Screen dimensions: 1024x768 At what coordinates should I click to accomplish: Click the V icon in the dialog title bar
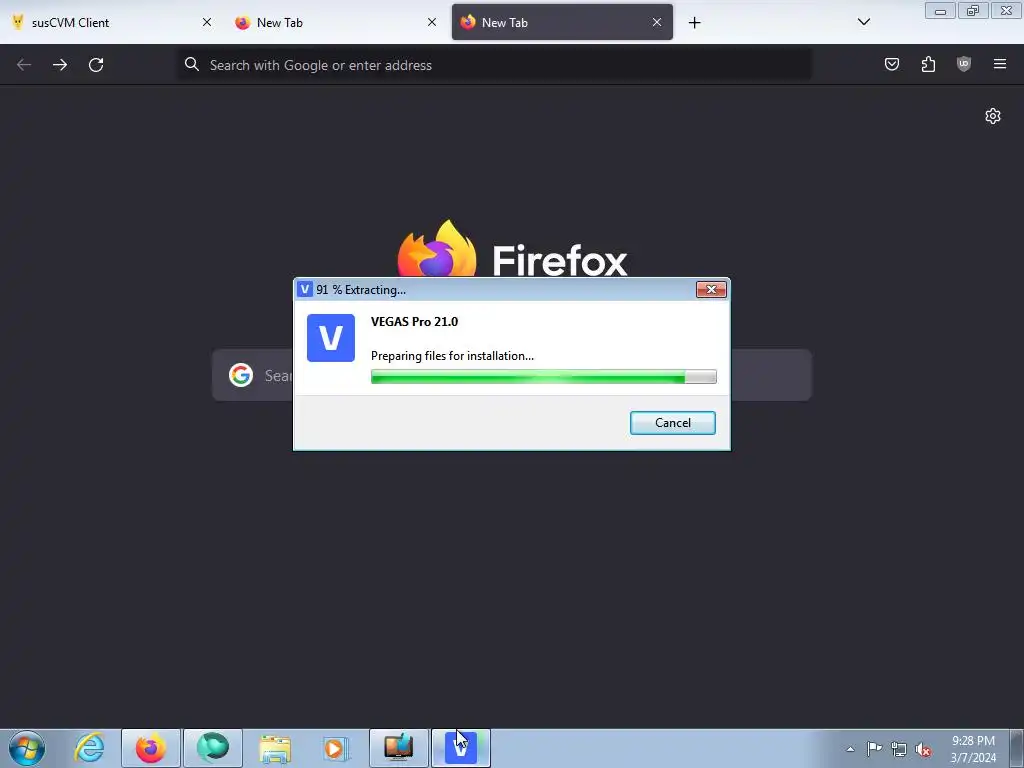point(305,289)
